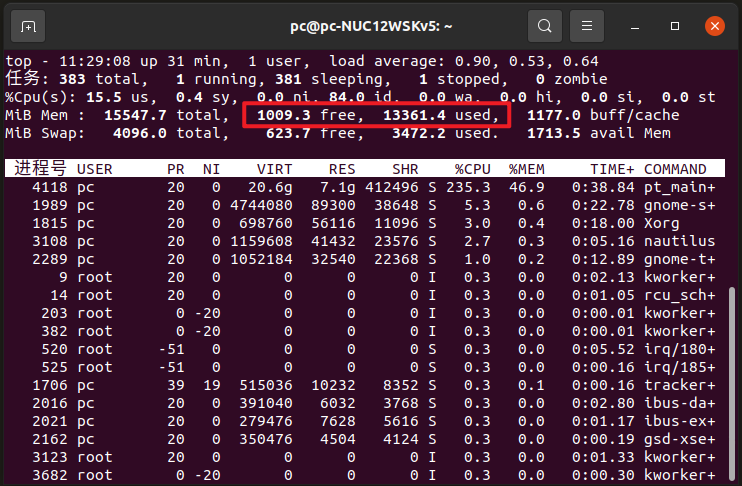Open the terminal search
Image resolution: width=742 pixels, height=486 pixels.
pos(545,26)
